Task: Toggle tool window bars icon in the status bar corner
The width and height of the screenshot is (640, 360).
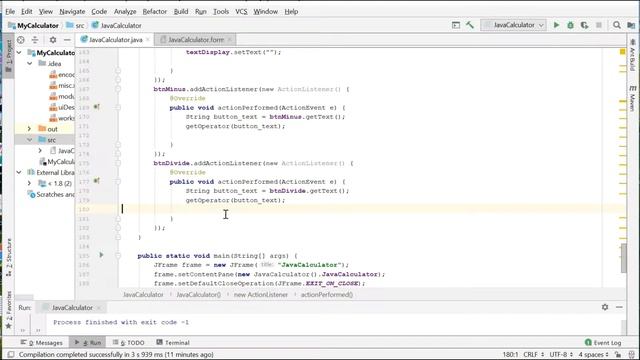Action: [x=11, y=354]
